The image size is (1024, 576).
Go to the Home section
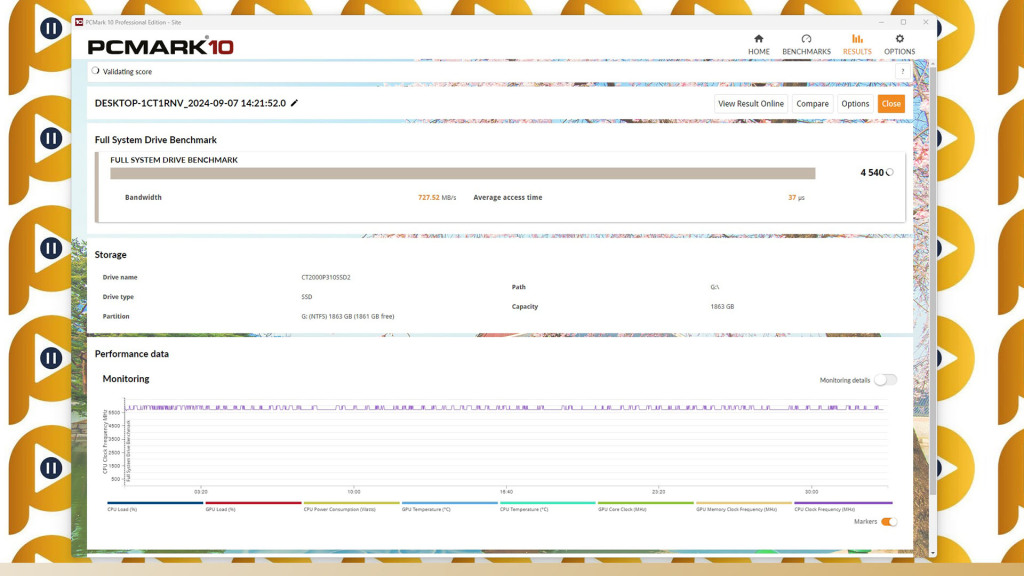pos(758,44)
